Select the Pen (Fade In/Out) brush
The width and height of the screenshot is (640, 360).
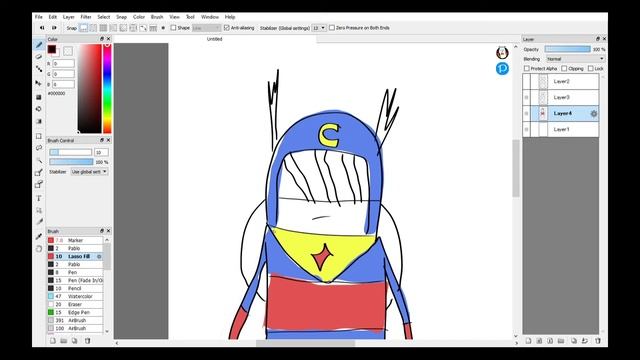[x=75, y=280]
